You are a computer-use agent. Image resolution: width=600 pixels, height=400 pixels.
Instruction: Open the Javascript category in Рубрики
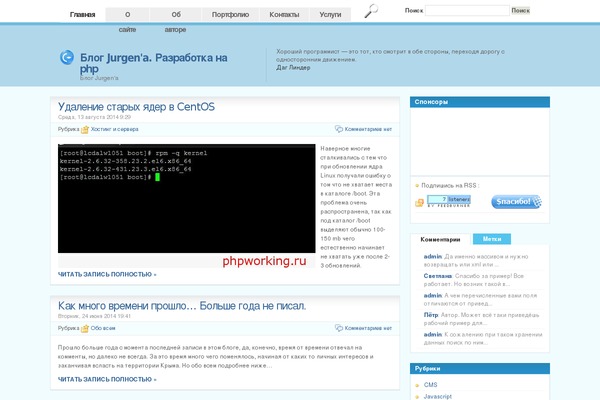[x=438, y=397]
